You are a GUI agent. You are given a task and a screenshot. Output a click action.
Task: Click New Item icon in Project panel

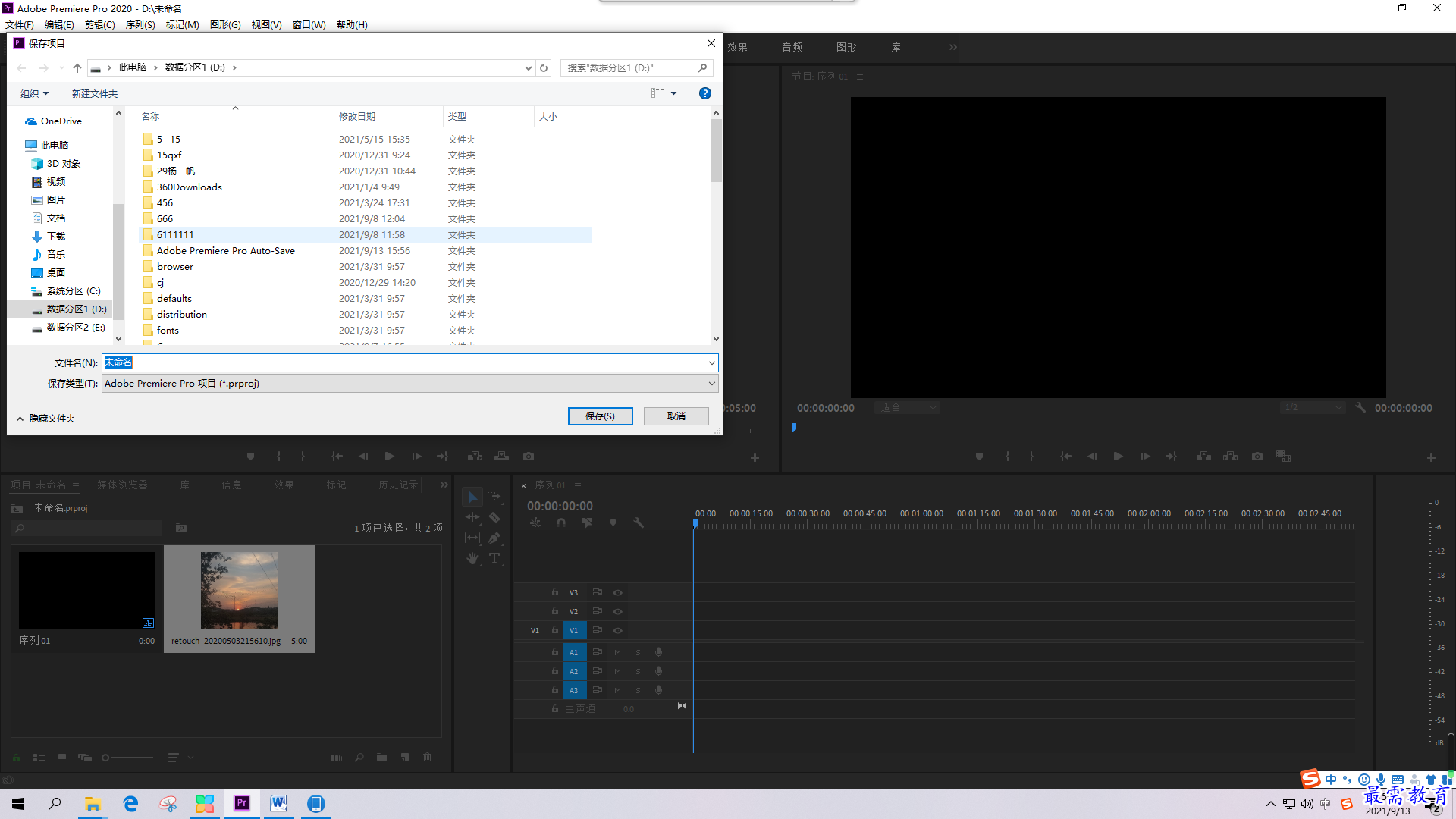click(405, 758)
